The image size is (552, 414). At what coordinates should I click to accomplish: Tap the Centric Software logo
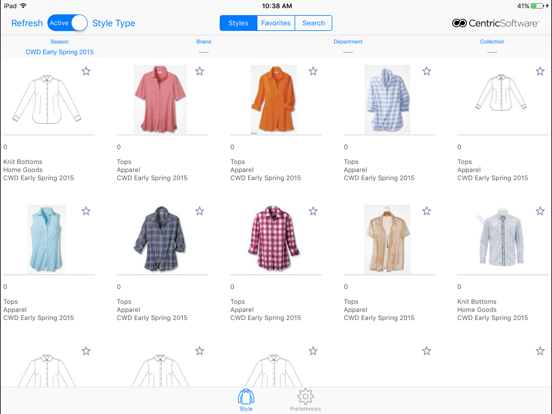coord(495,23)
